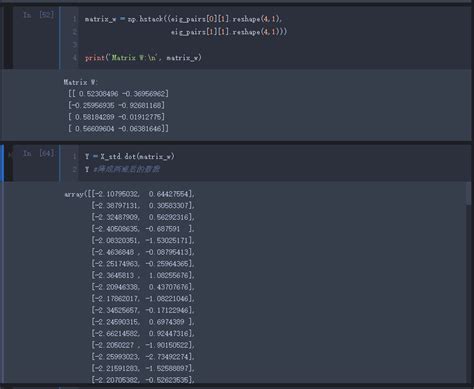Click the blue selected-cell bar on left edge
The width and height of the screenshot is (474, 389).
coord(2,163)
